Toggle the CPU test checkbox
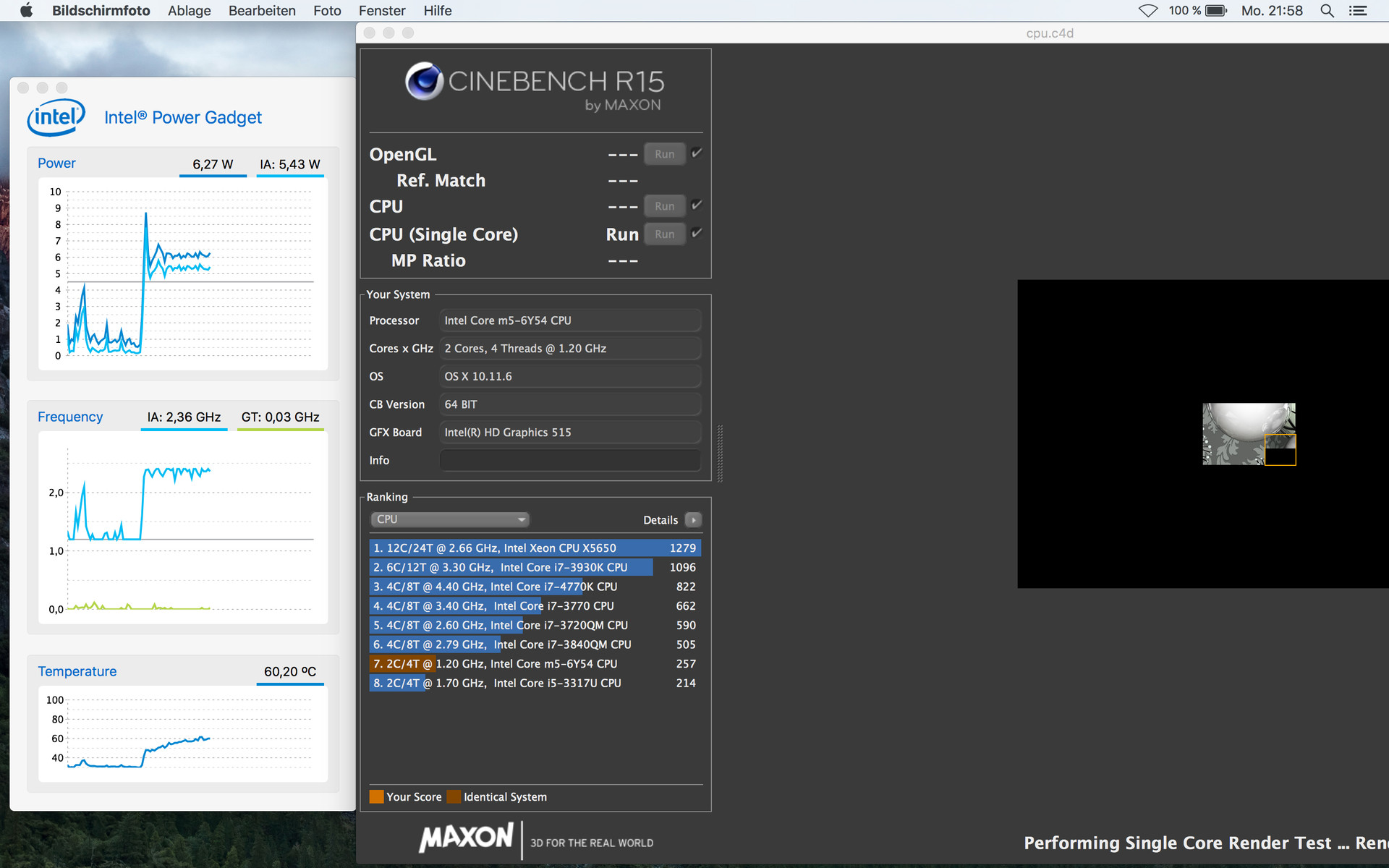 pos(697,205)
